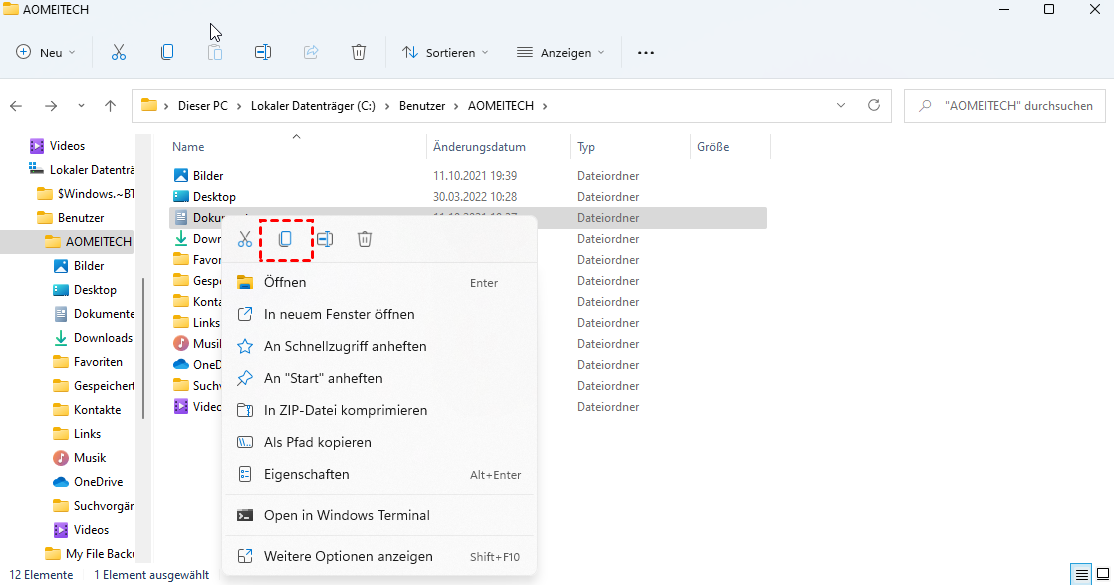
Task: Choose An "Start" anheften
Action: pos(379,378)
